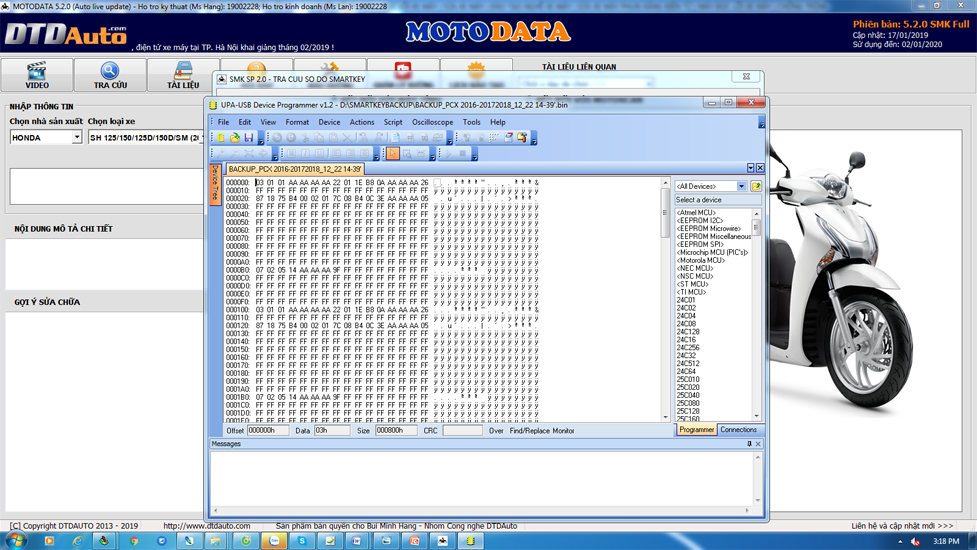This screenshot has height=550, width=977.
Task: Open the www.dtdauto.com link
Action: 207,526
